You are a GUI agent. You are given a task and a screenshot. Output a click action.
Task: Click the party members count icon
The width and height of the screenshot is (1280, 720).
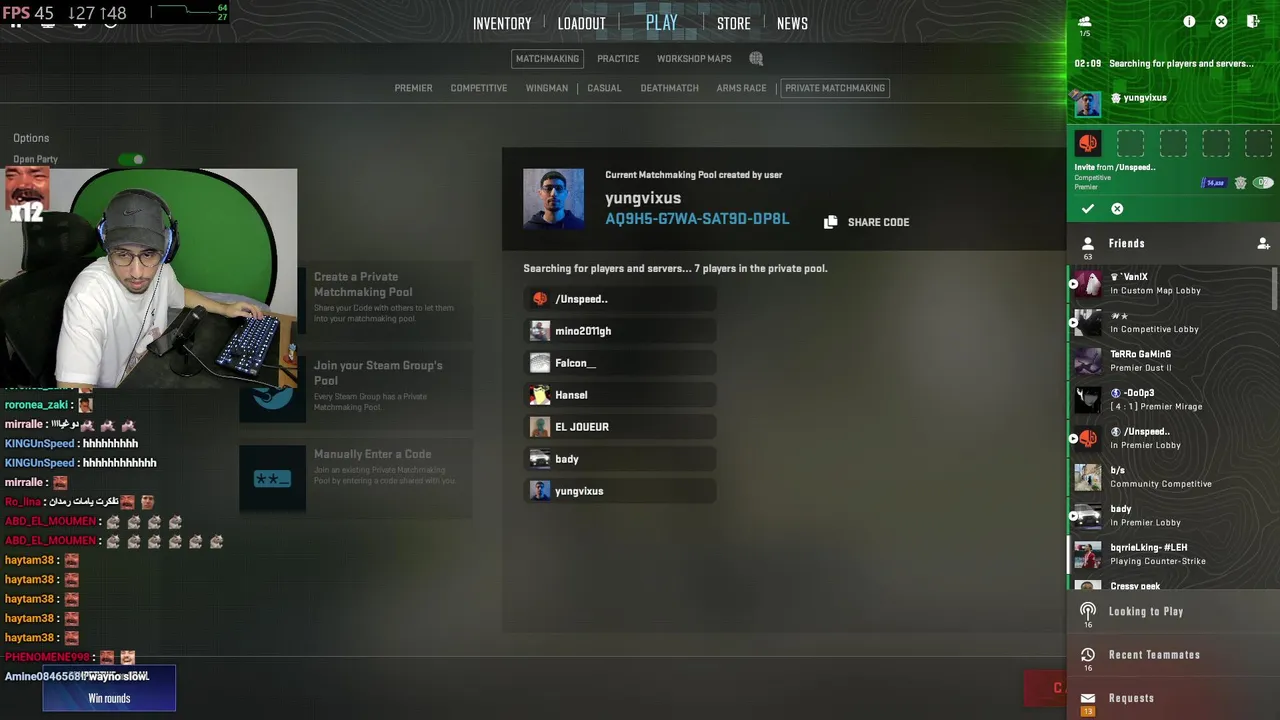click(x=1085, y=21)
